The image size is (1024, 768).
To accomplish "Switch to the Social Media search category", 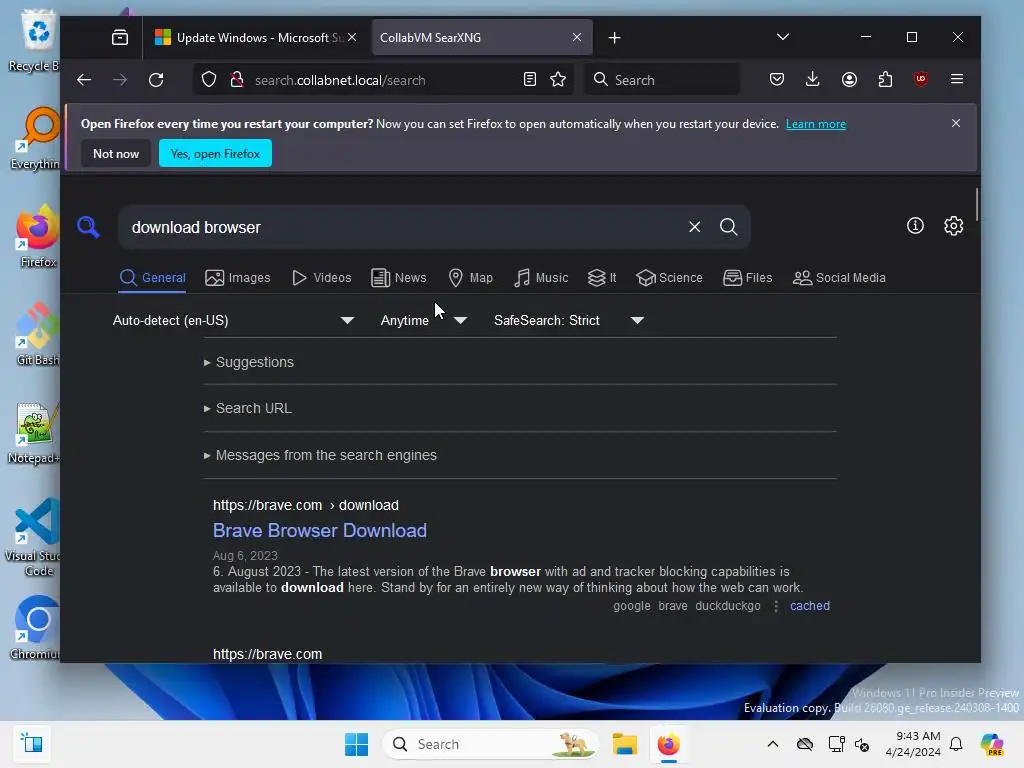I will (x=839, y=278).
